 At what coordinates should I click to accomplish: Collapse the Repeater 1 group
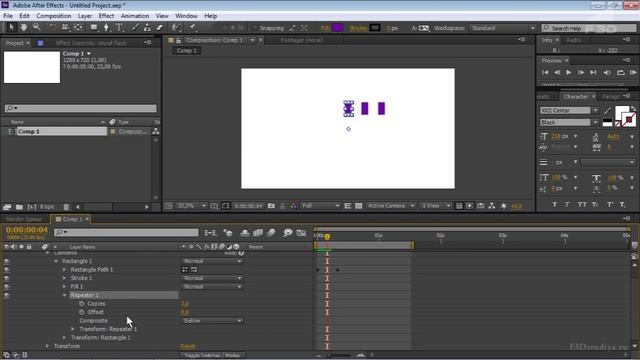click(x=64, y=295)
